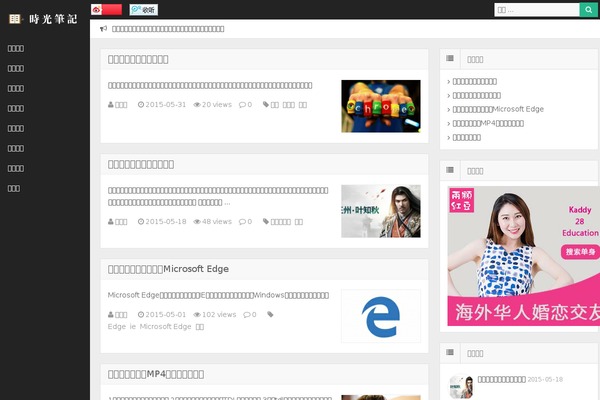Image resolution: width=600 pixels, height=400 pixels.
Task: Open the first item in the left navigation menu
Action: click(16, 48)
